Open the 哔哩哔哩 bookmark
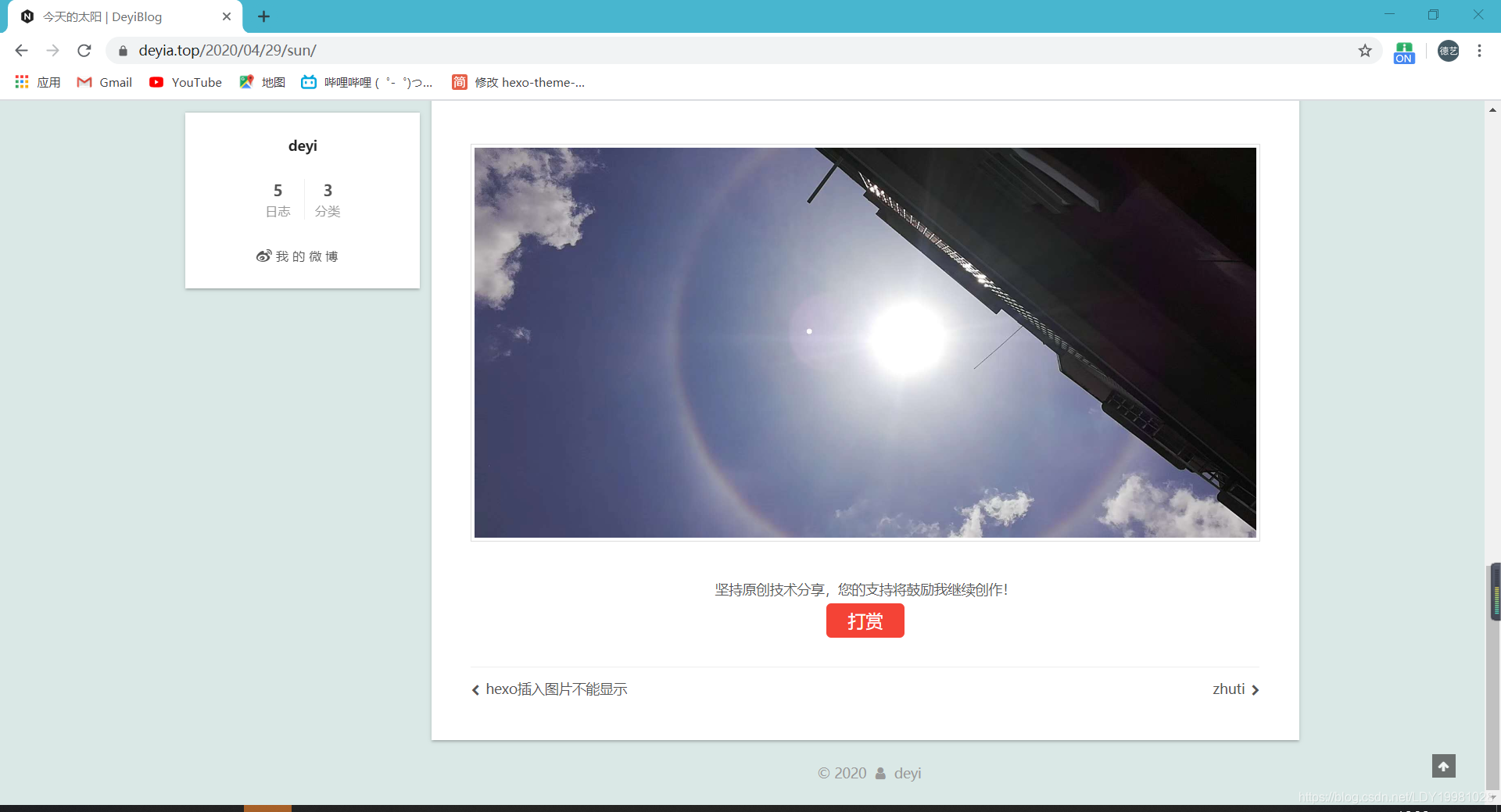The width and height of the screenshot is (1501, 812). [x=367, y=82]
